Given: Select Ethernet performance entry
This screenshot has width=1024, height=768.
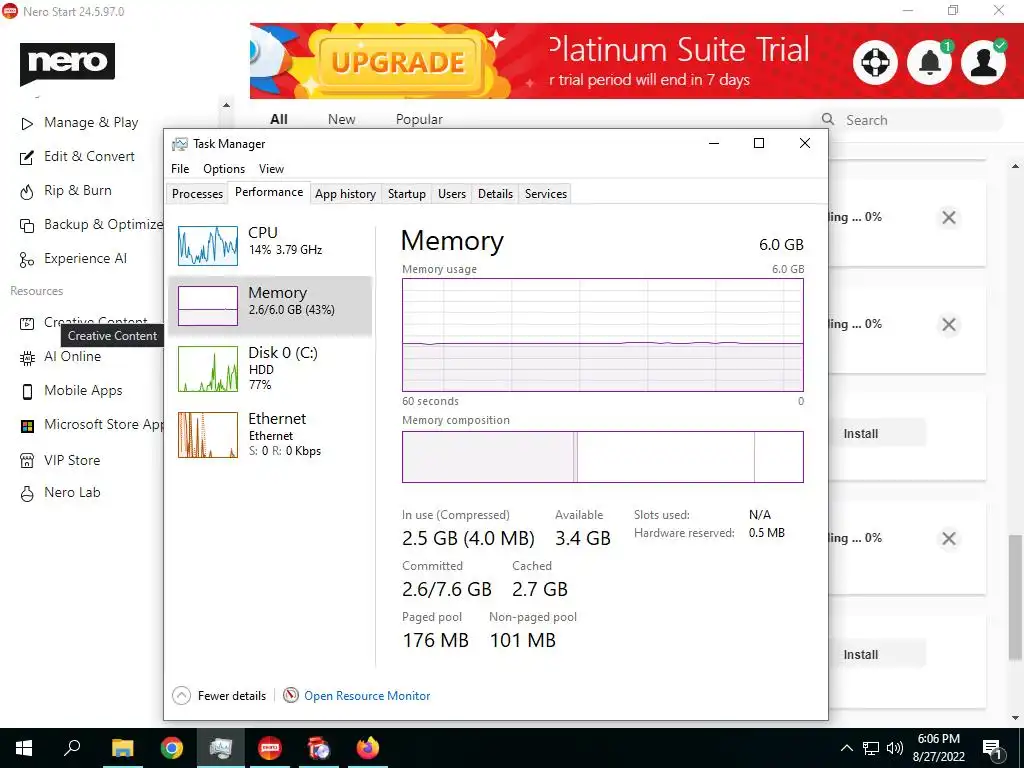Looking at the screenshot, I should pos(270,434).
